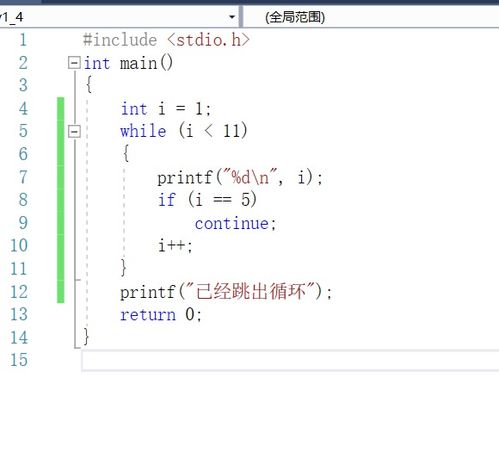Click line number 12 in gutter
Screen dimensions: 499x452
[x=19, y=292]
